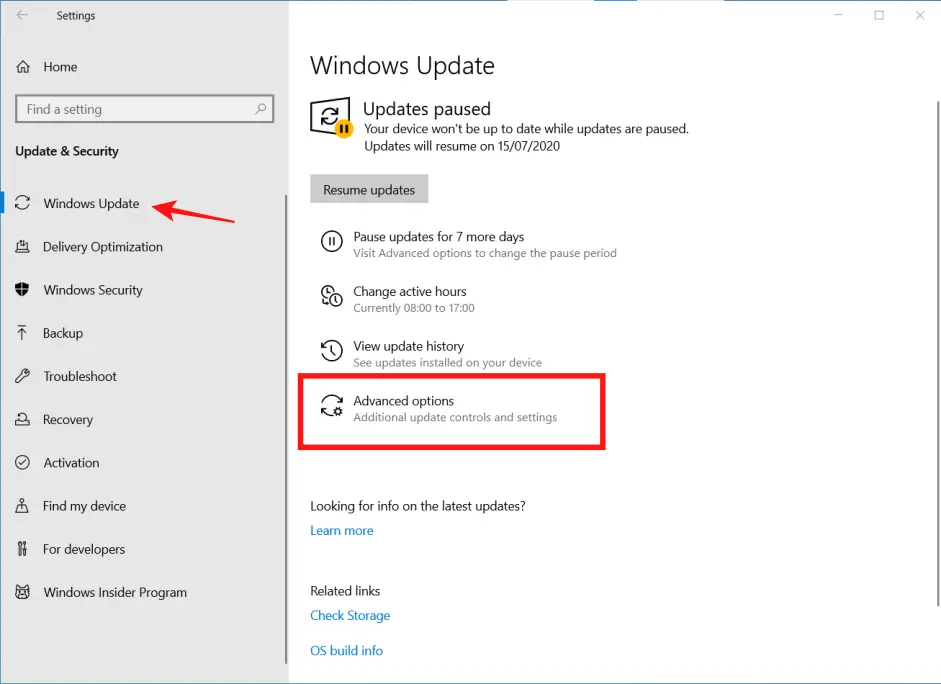The width and height of the screenshot is (941, 684).
Task: Open the Check Storage link
Action: coord(350,615)
